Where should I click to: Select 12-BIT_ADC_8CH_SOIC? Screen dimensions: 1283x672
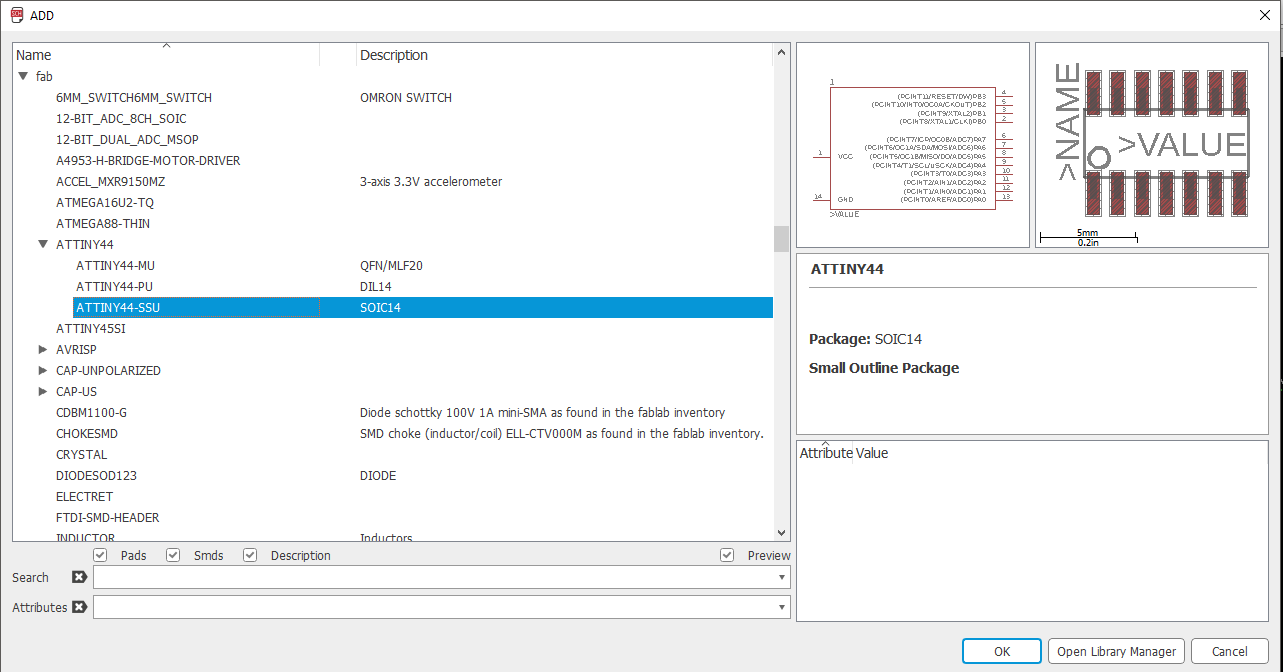(x=121, y=118)
